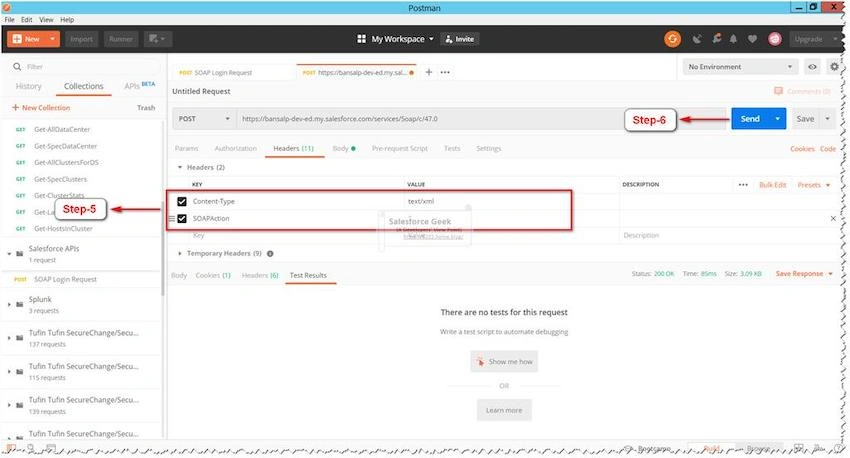The width and height of the screenshot is (850, 458).
Task: Open the My Workspace dropdown
Action: coord(403,39)
